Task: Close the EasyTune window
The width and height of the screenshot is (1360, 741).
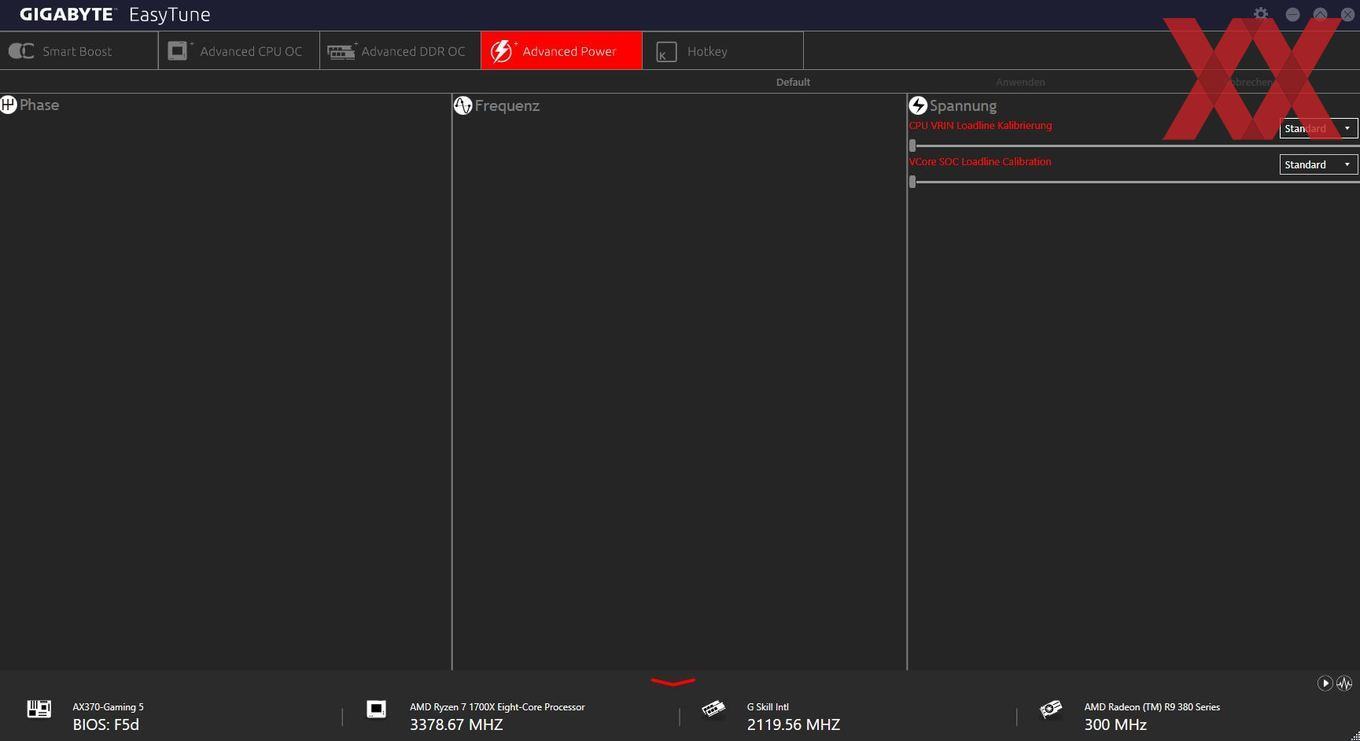Action: [x=1347, y=14]
